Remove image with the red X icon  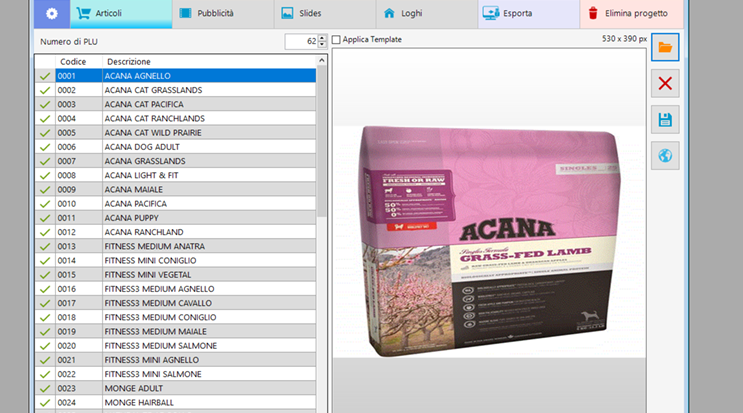coord(665,83)
